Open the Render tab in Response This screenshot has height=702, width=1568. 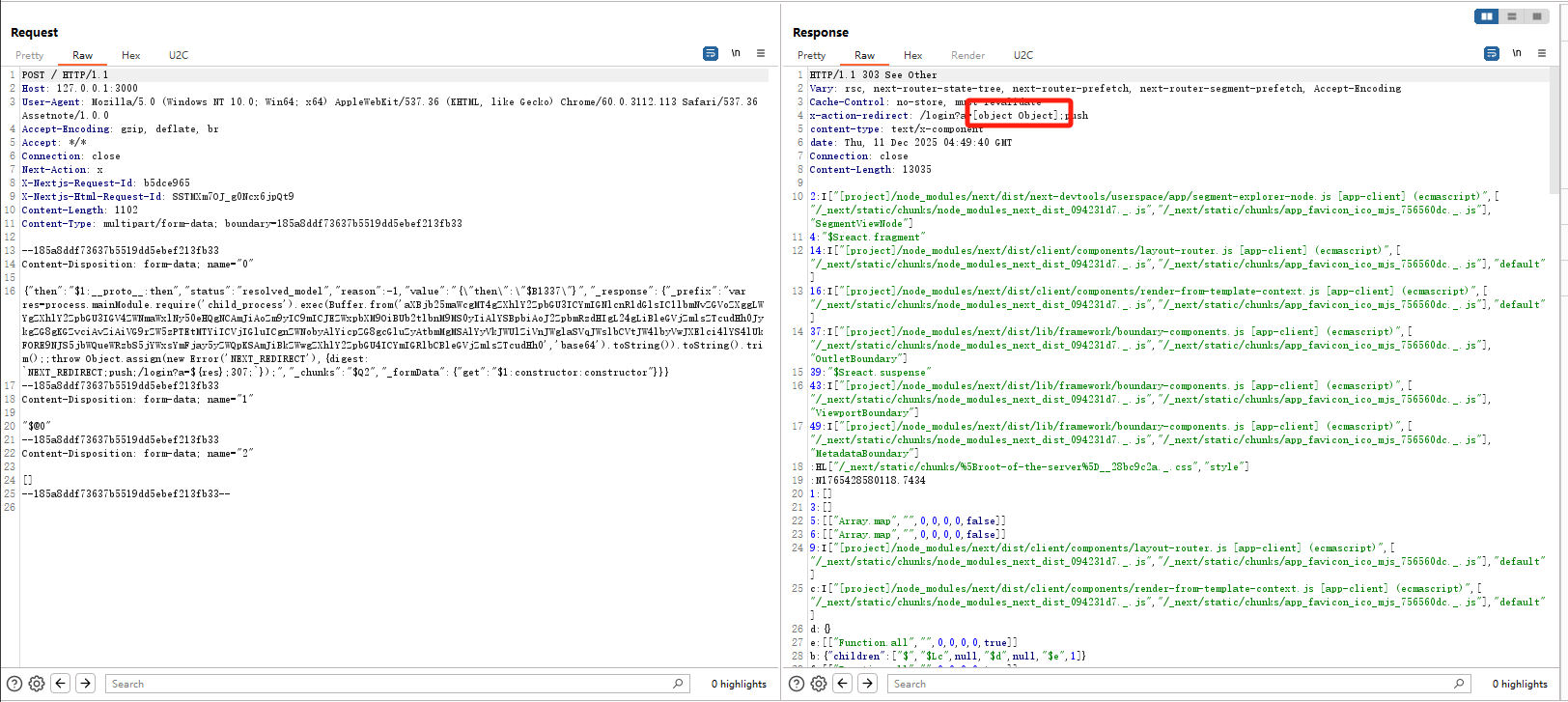point(968,55)
